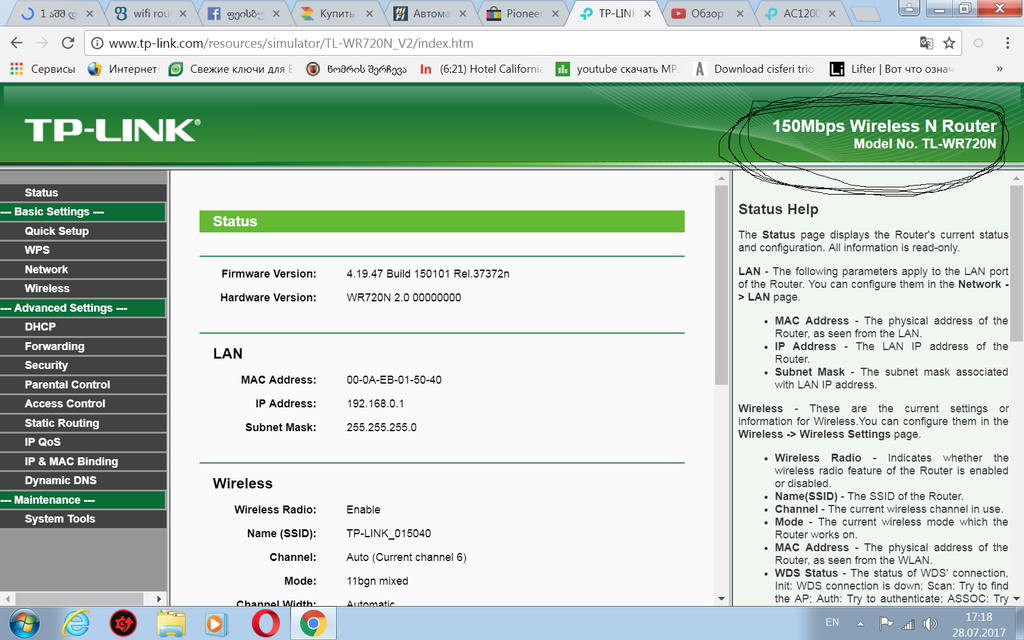
Task: Reload the page with refresh icon
Action: (68, 43)
